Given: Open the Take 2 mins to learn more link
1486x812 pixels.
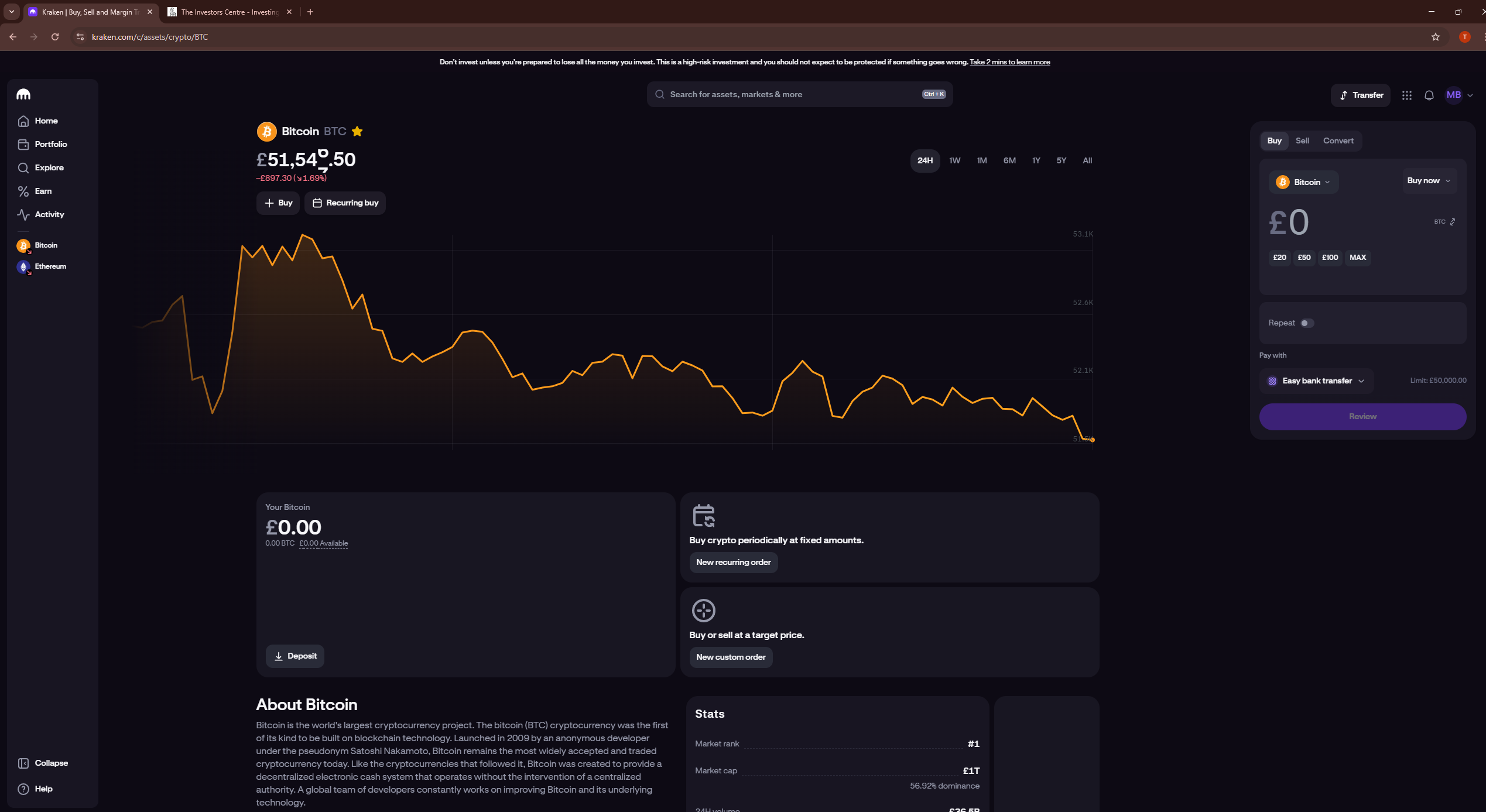Looking at the screenshot, I should [1009, 62].
